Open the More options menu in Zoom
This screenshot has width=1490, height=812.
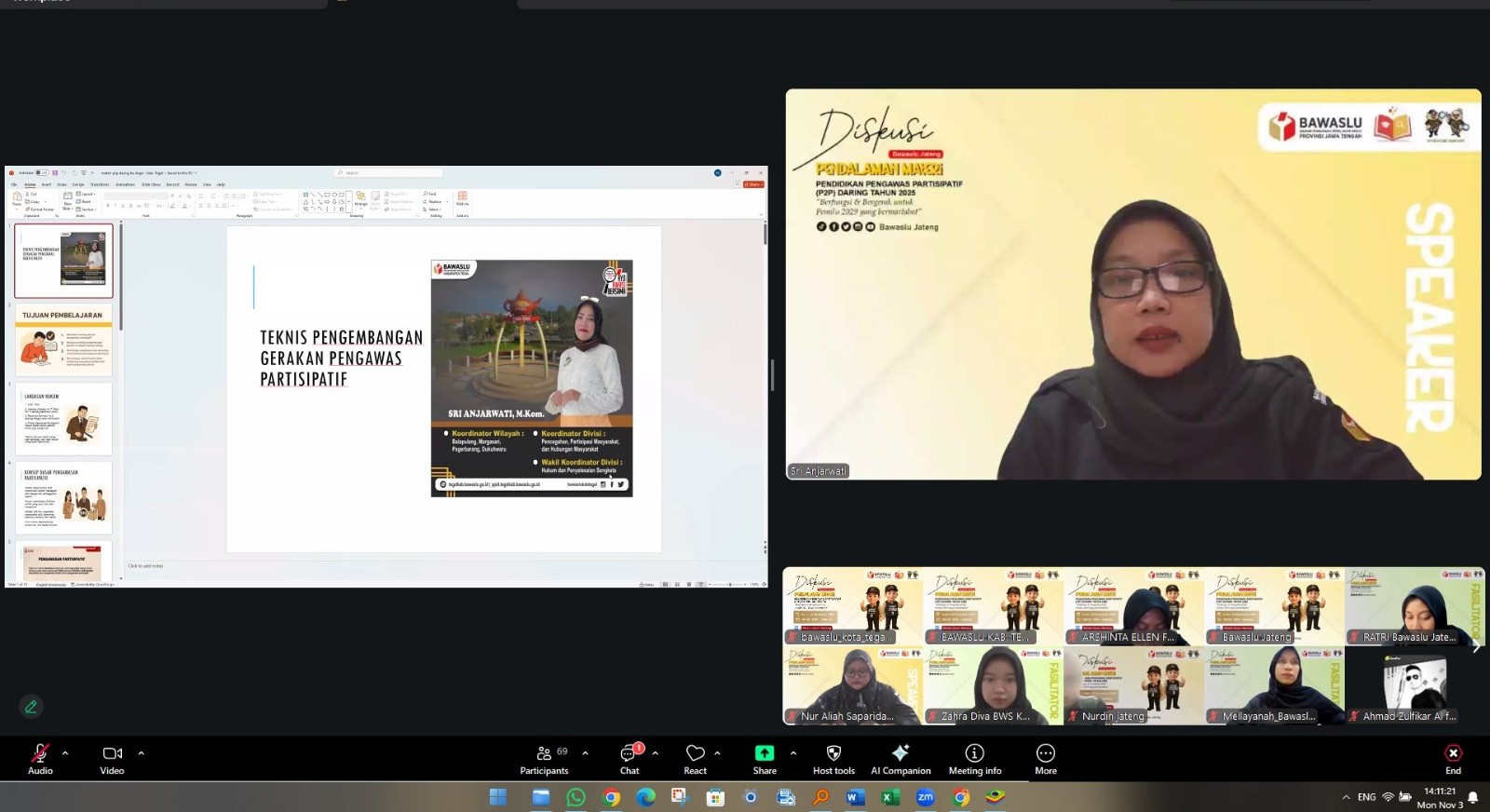[1046, 759]
